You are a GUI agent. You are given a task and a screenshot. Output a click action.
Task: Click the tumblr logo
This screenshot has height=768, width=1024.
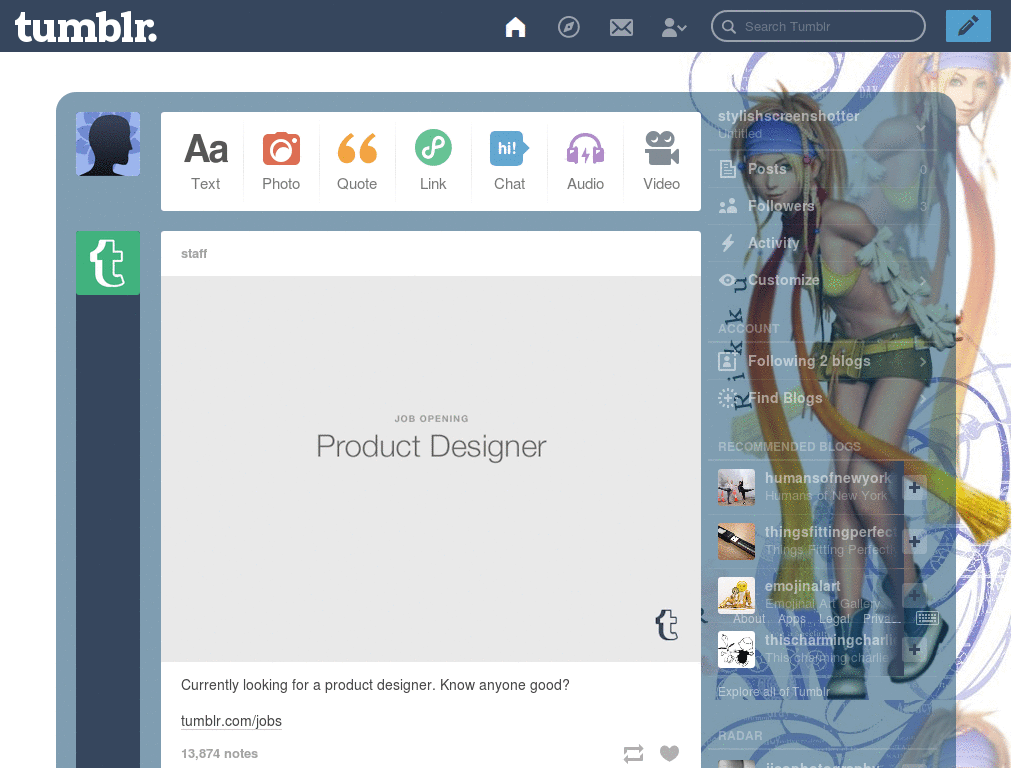pos(86,27)
